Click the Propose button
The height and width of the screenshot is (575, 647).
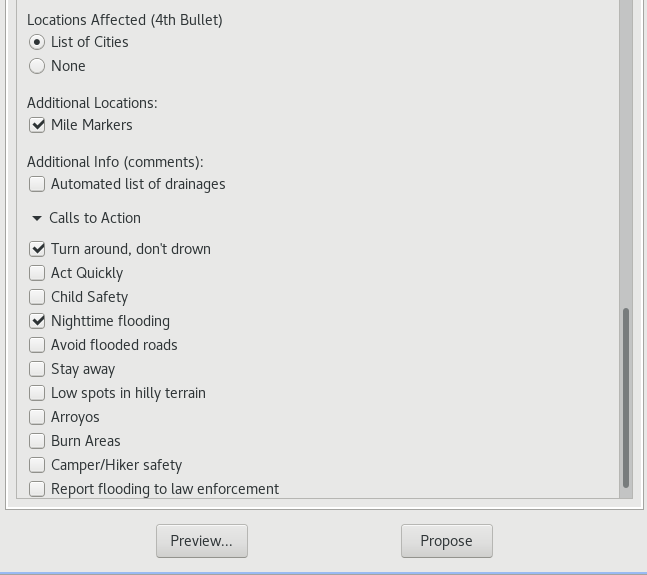click(x=447, y=541)
